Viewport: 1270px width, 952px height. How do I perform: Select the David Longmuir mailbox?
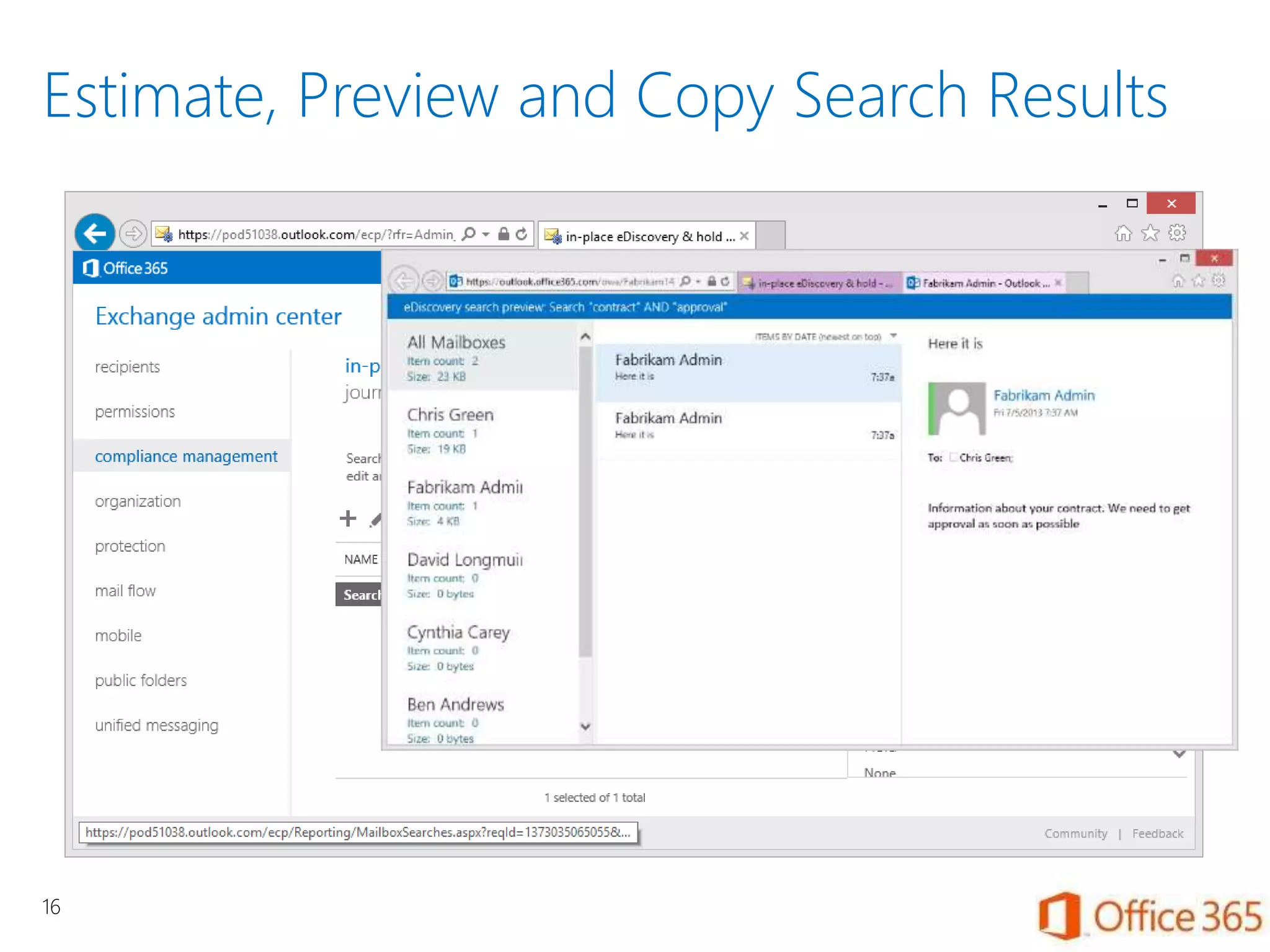[482, 576]
